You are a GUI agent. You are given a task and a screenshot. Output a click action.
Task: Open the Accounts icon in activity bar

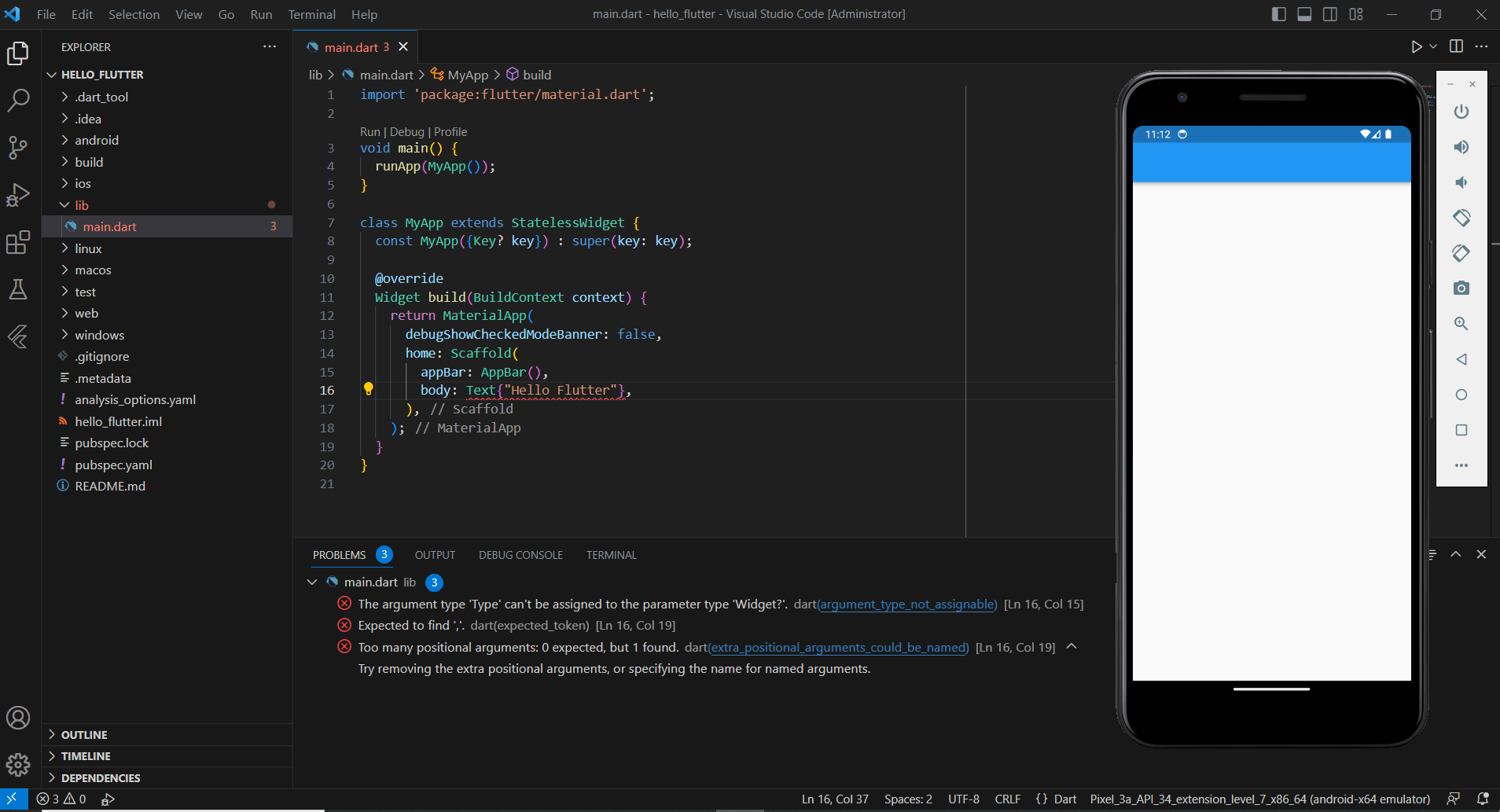[x=18, y=718]
